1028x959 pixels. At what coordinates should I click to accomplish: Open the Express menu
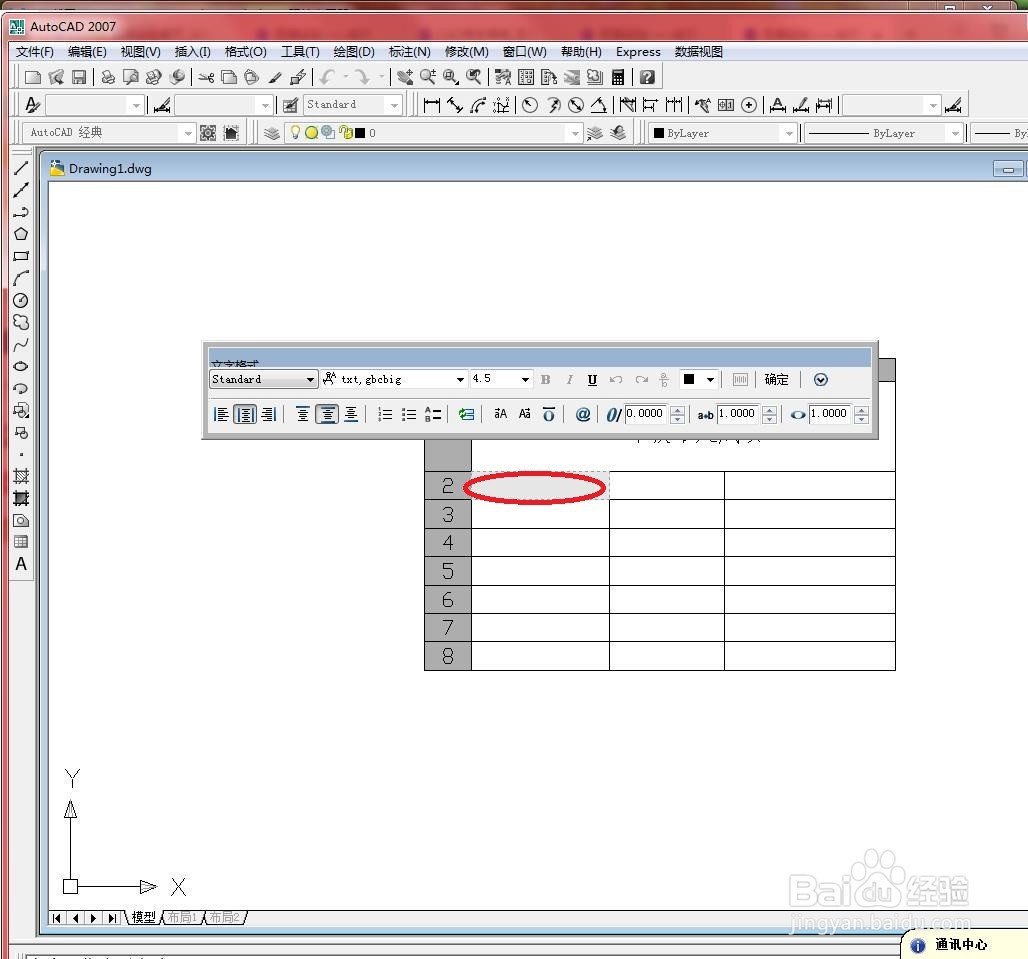[x=638, y=52]
